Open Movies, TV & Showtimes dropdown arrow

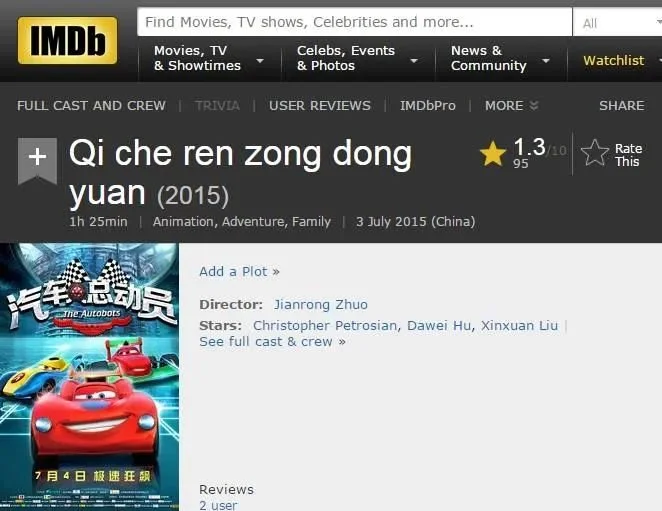click(260, 61)
